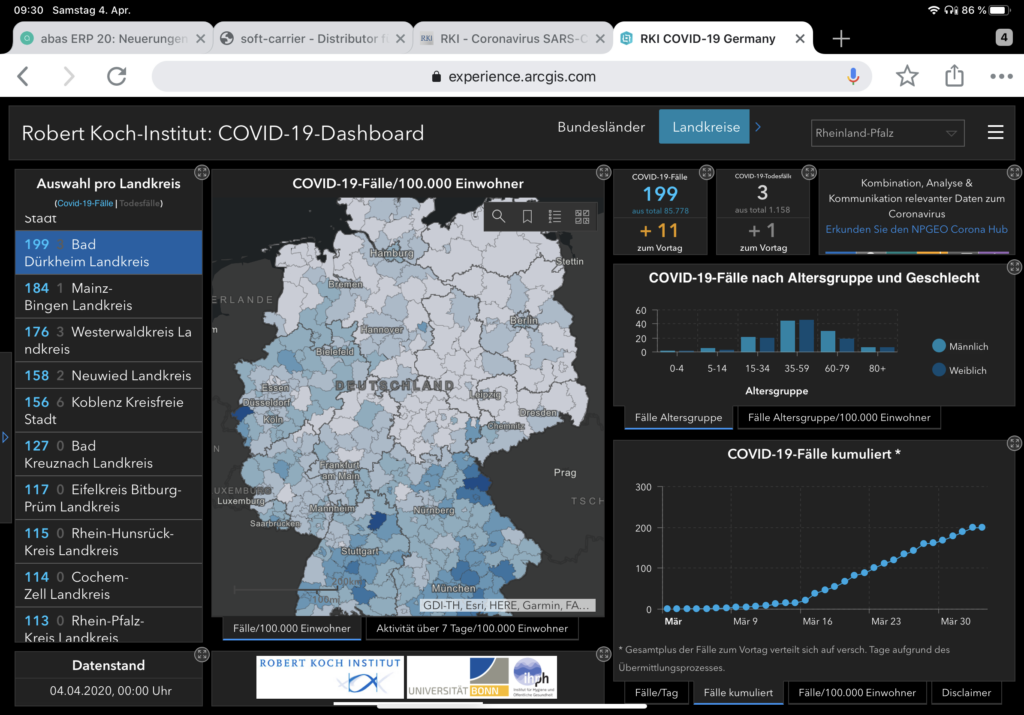
Task: Click the chevron next to Landkreise
Action: pyautogui.click(x=758, y=127)
